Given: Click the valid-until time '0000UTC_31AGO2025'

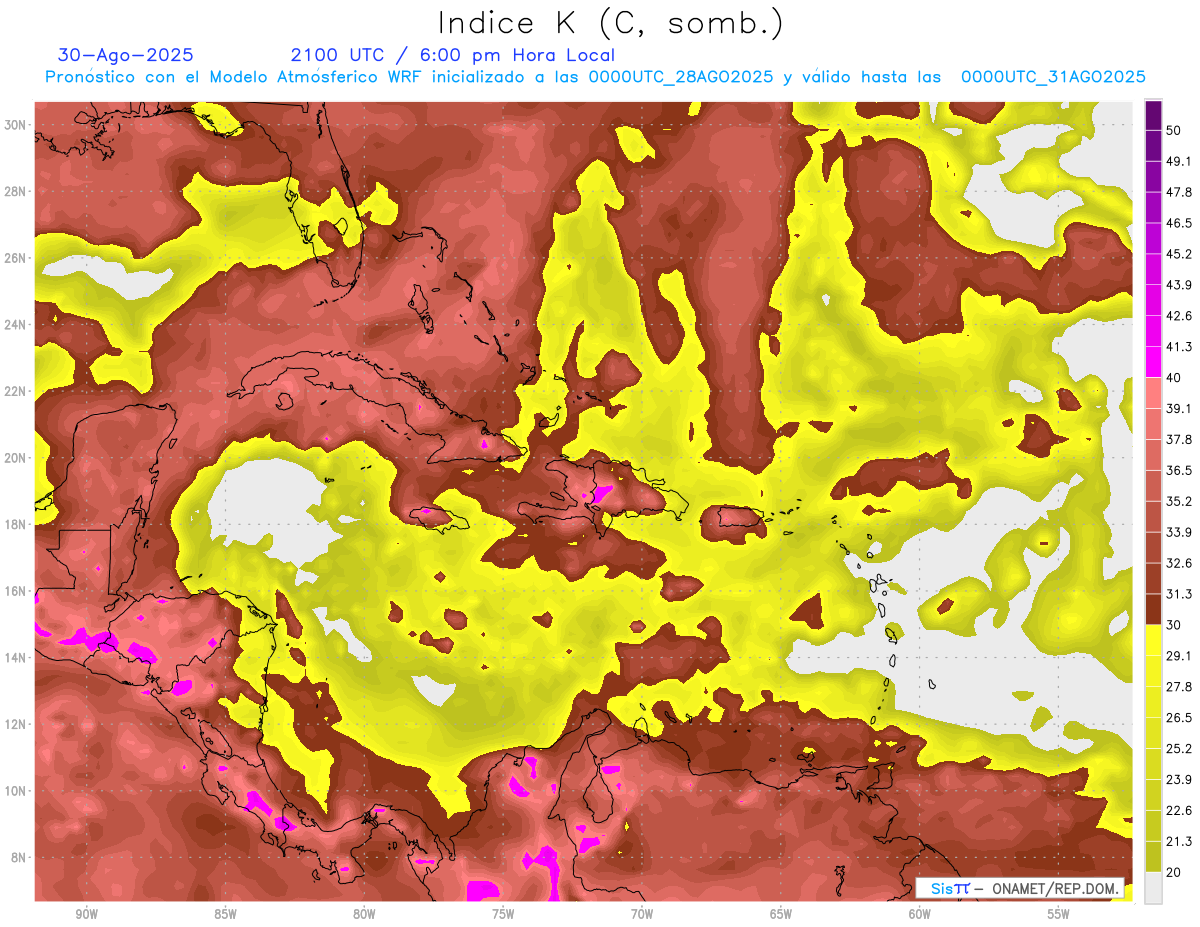Looking at the screenshot, I should 1053,77.
